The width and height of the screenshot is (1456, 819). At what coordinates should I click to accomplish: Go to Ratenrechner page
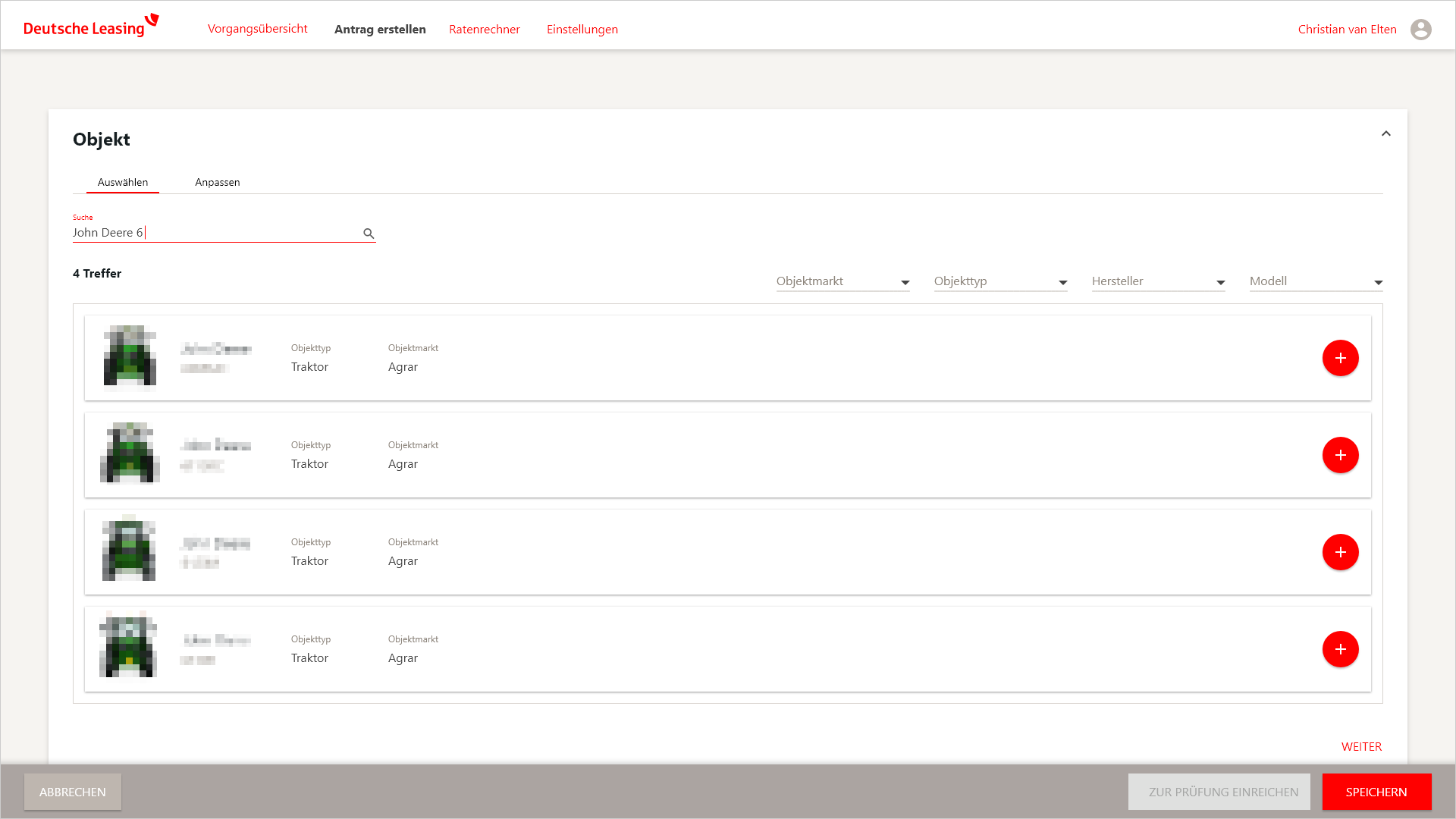(x=484, y=30)
